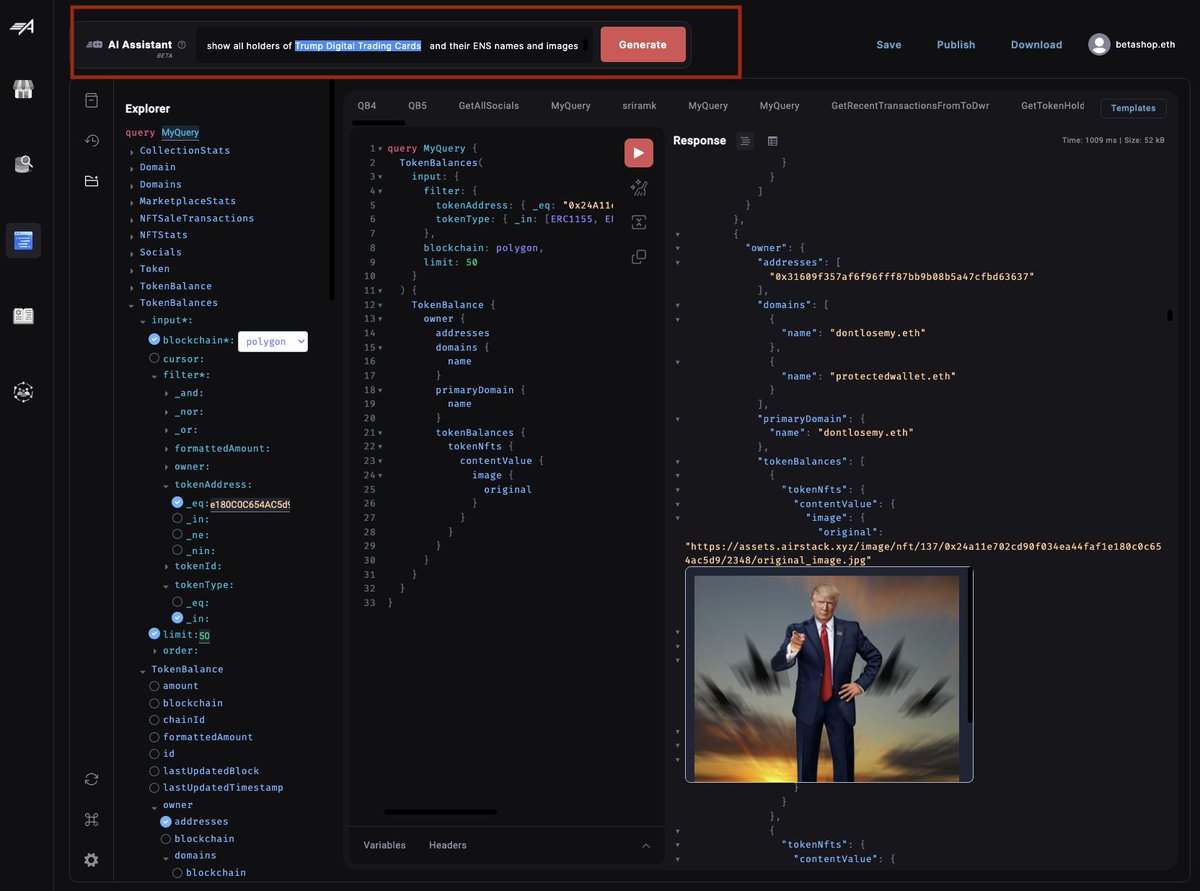This screenshot has width=1200, height=891.
Task: Click Download in the top bar
Action: (1036, 45)
